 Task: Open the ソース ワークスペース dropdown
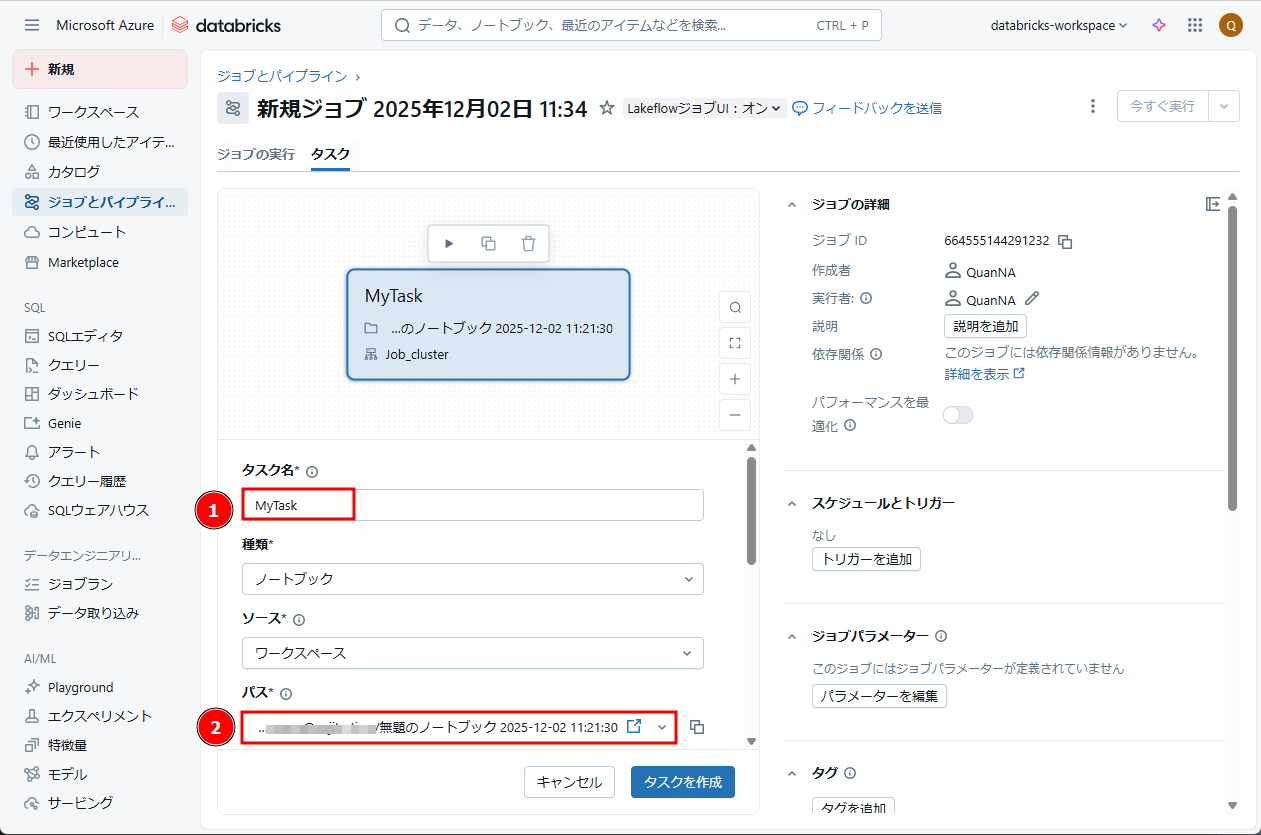click(x=472, y=653)
